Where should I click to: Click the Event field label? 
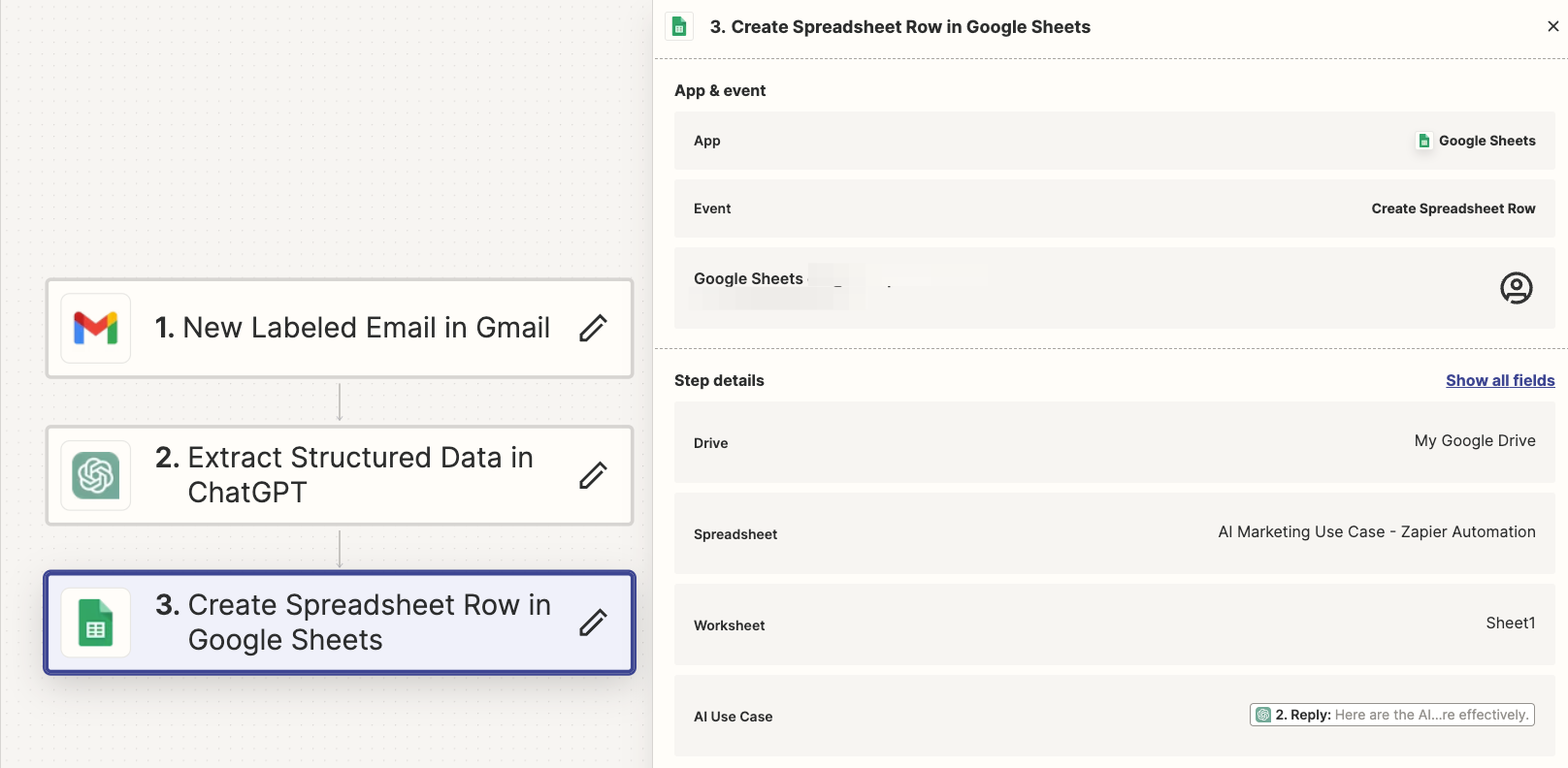coord(712,208)
